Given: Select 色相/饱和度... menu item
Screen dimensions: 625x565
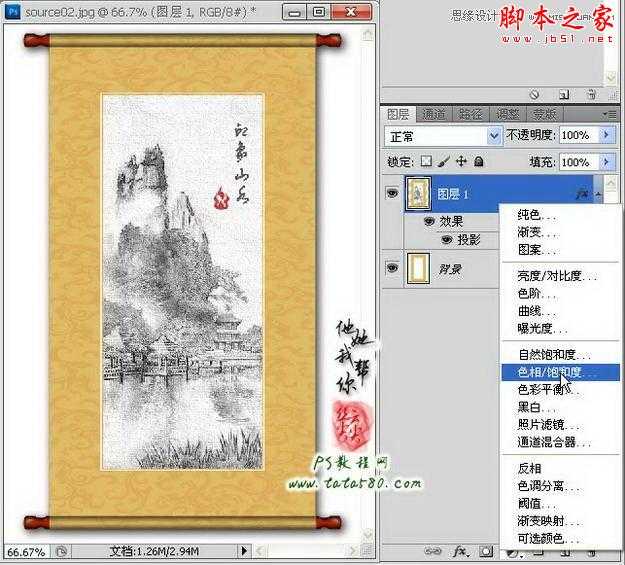Looking at the screenshot, I should pyautogui.click(x=560, y=372).
